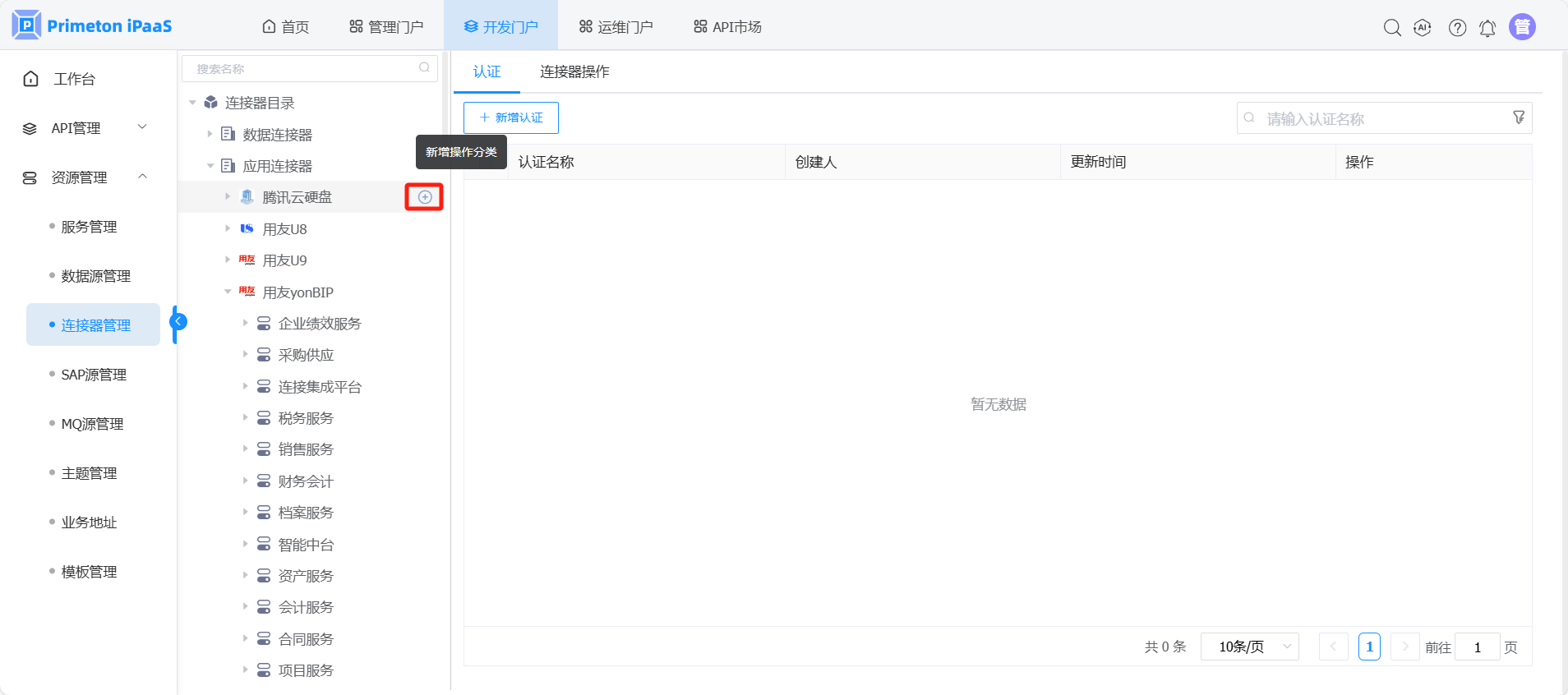Screen dimensions: 1568x695
Task: Click the filter icon in authentication search box
Action: (1519, 117)
